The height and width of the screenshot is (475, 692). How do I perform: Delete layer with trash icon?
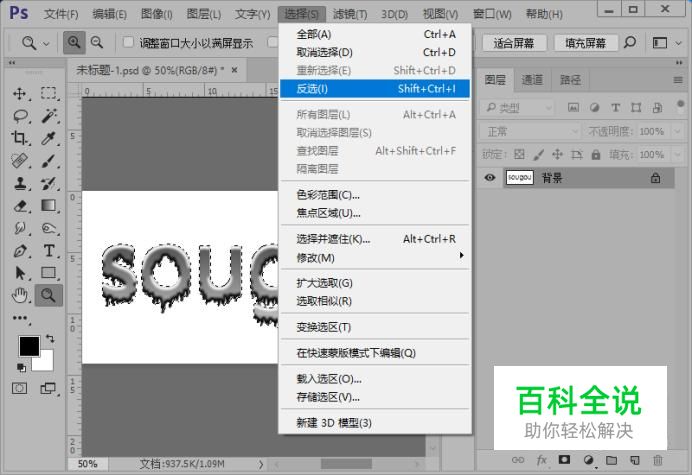658,460
